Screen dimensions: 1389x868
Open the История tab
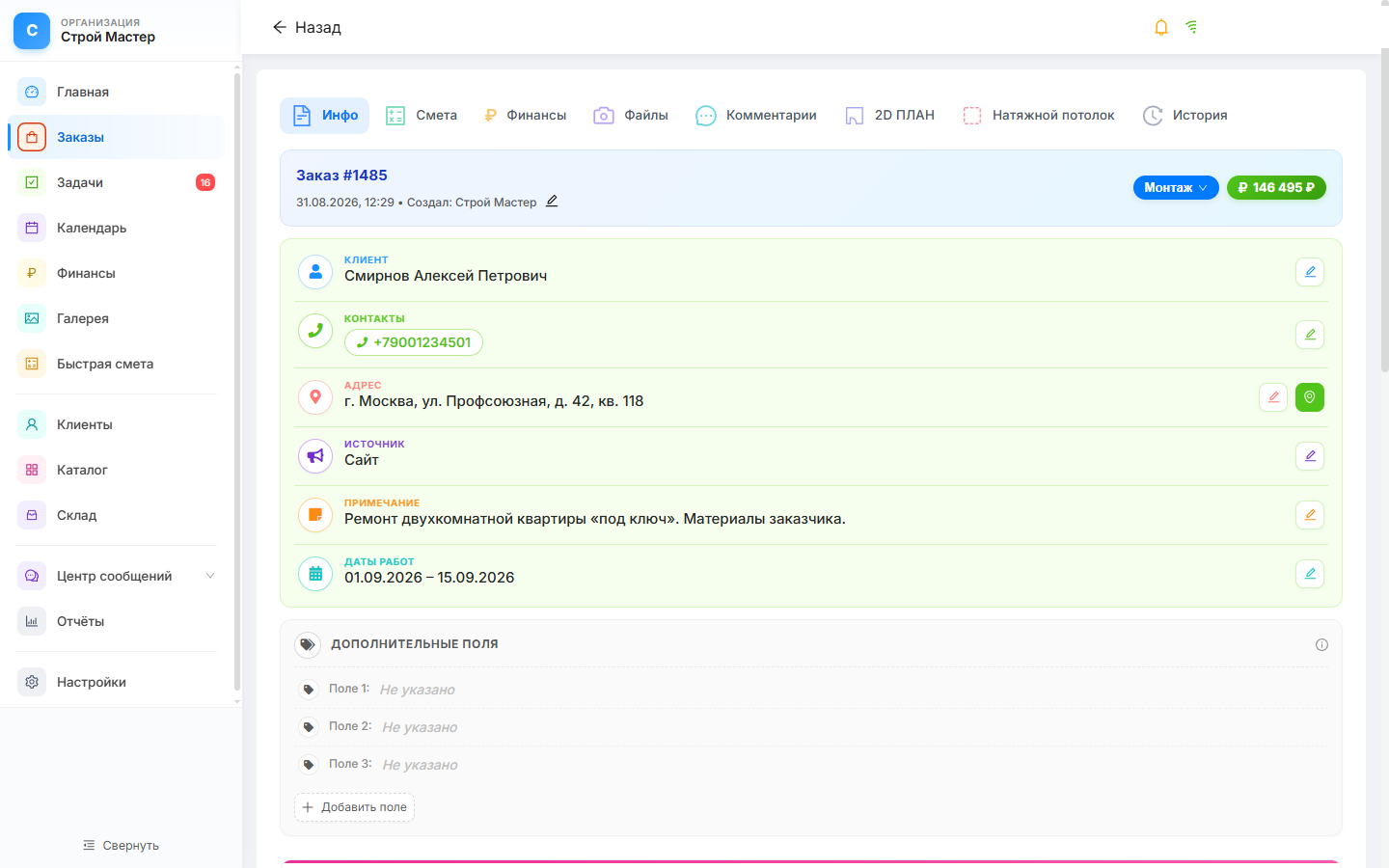click(1185, 116)
